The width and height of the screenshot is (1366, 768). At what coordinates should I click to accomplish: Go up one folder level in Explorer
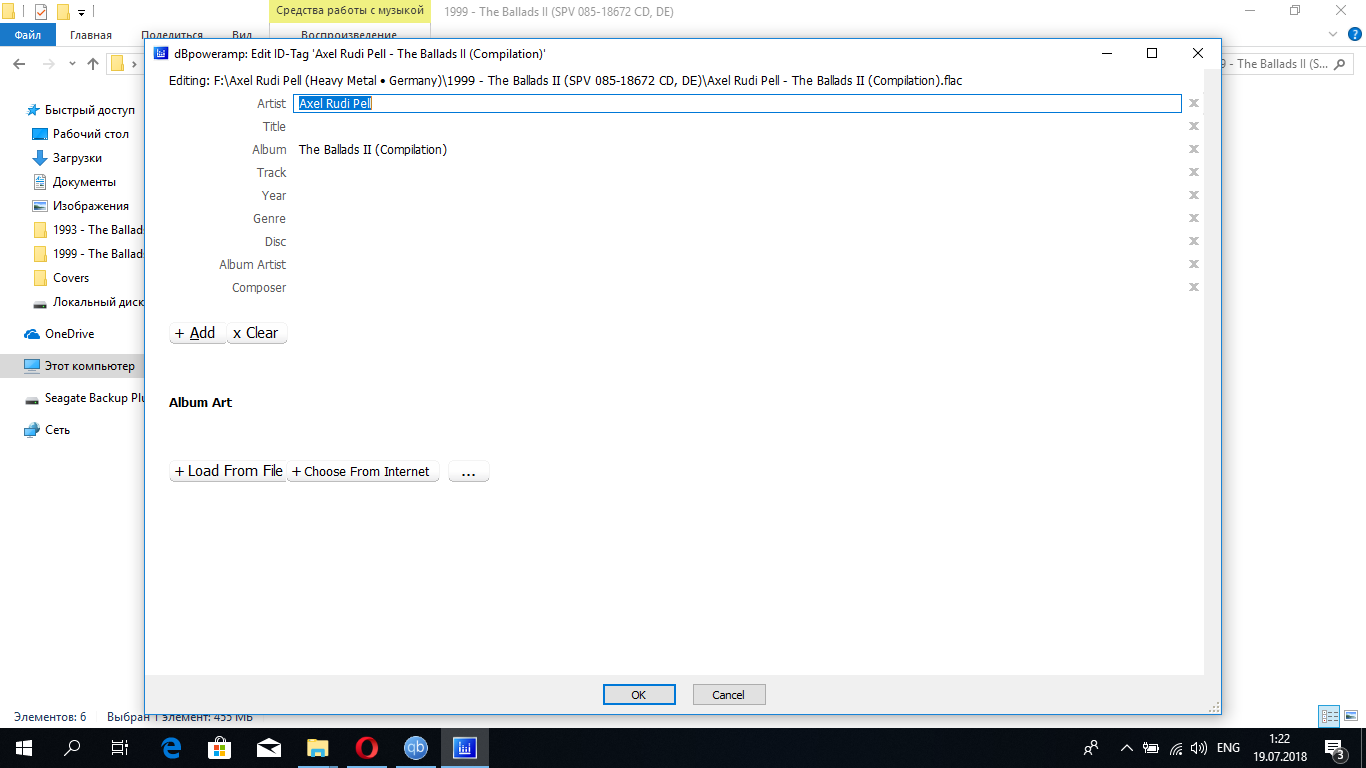(93, 64)
